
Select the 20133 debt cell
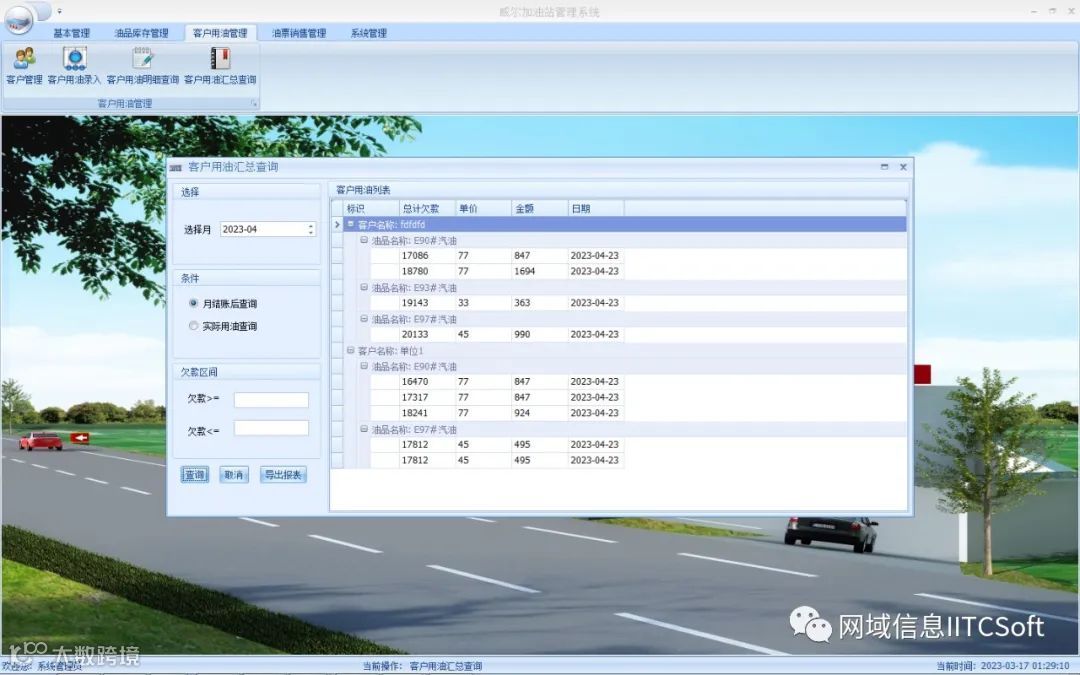tap(427, 335)
